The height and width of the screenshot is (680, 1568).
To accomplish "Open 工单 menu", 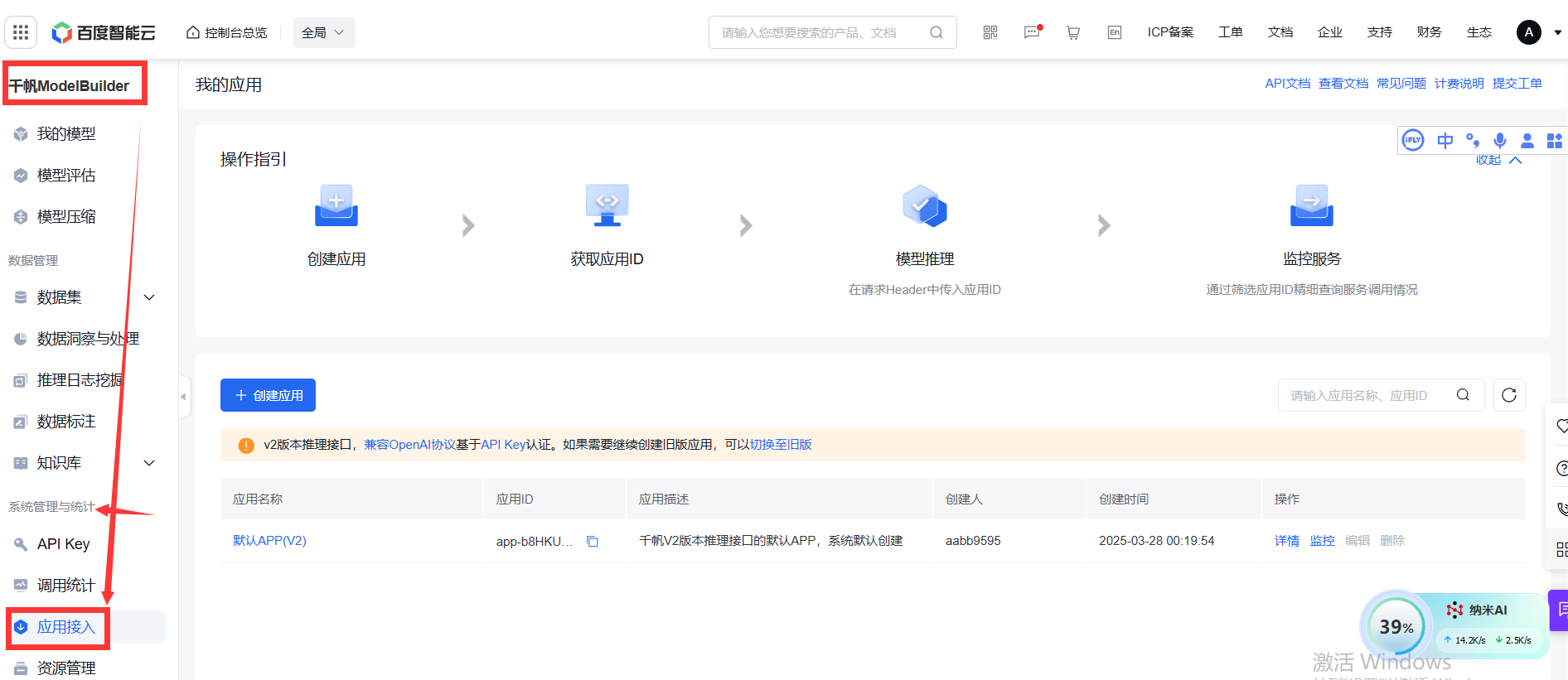I will (1231, 32).
